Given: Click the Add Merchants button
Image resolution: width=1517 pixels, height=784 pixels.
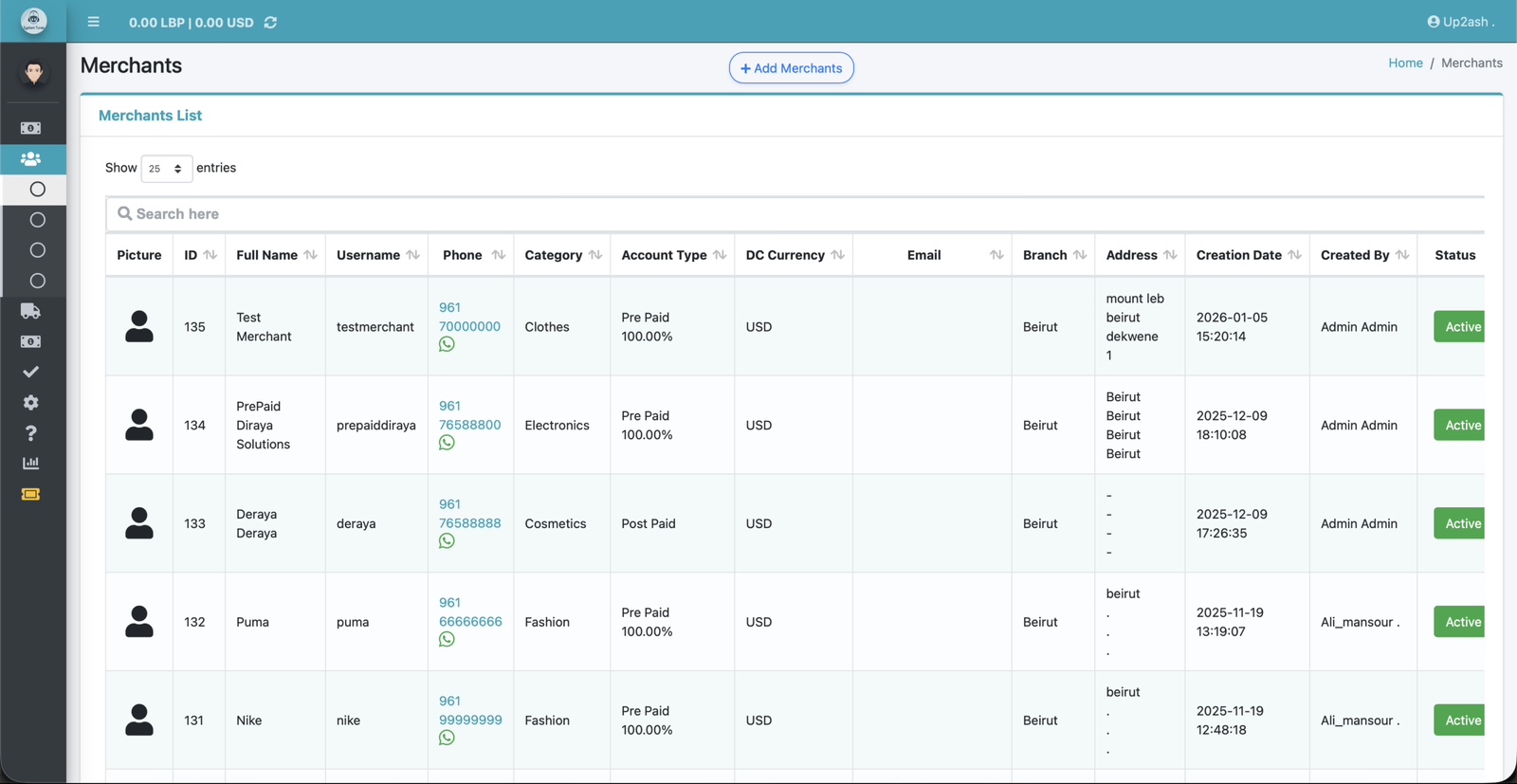Looking at the screenshot, I should 791,68.
